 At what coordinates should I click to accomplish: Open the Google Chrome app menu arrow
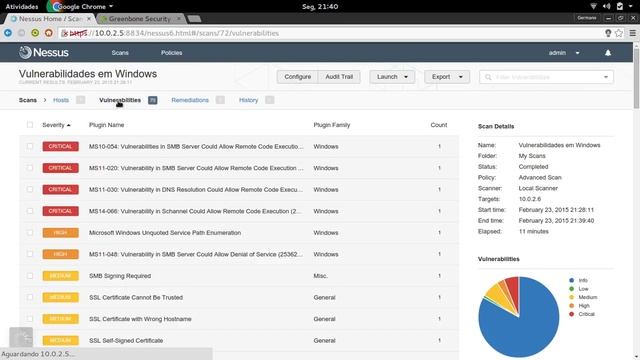(x=111, y=7)
